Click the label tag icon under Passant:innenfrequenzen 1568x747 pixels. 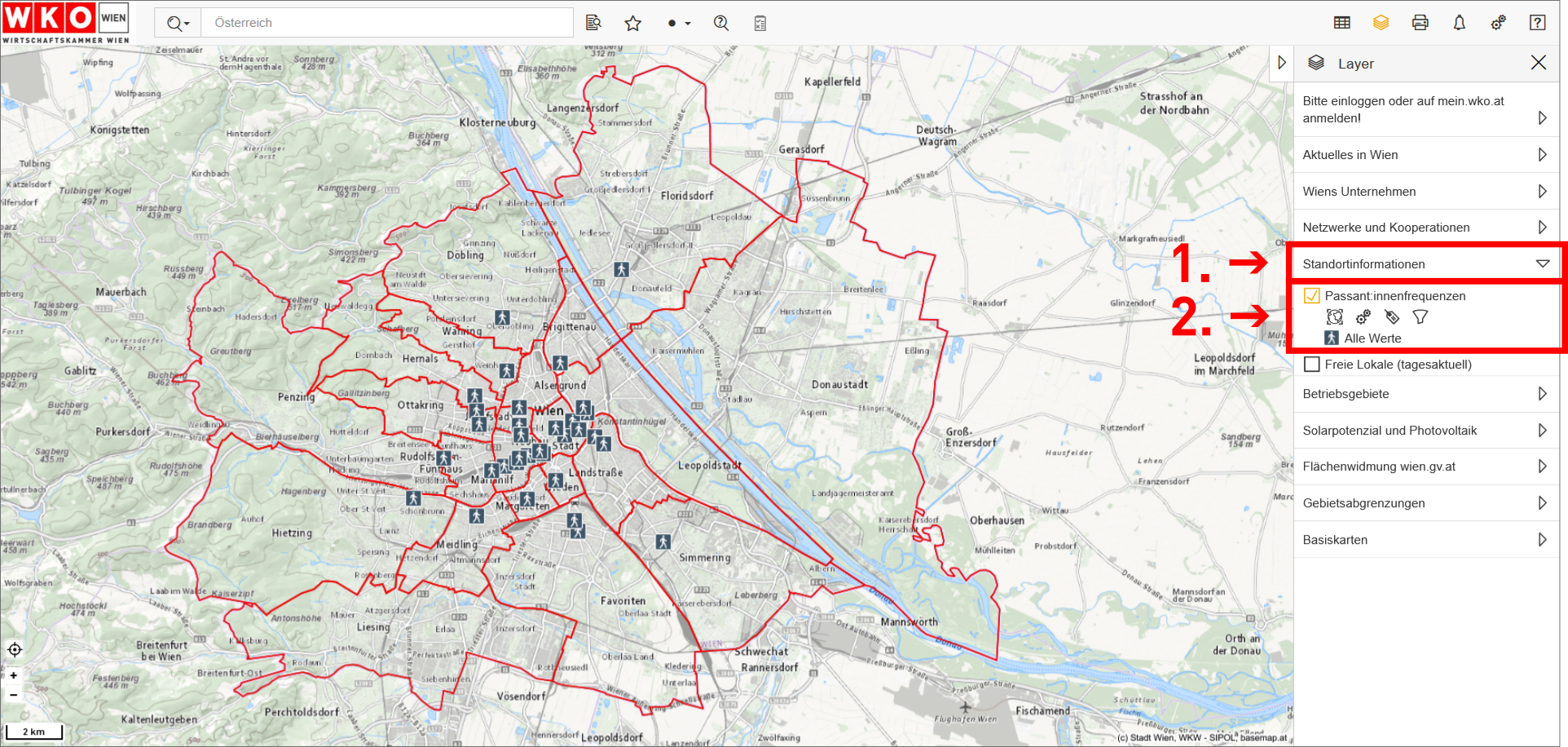(x=1392, y=317)
